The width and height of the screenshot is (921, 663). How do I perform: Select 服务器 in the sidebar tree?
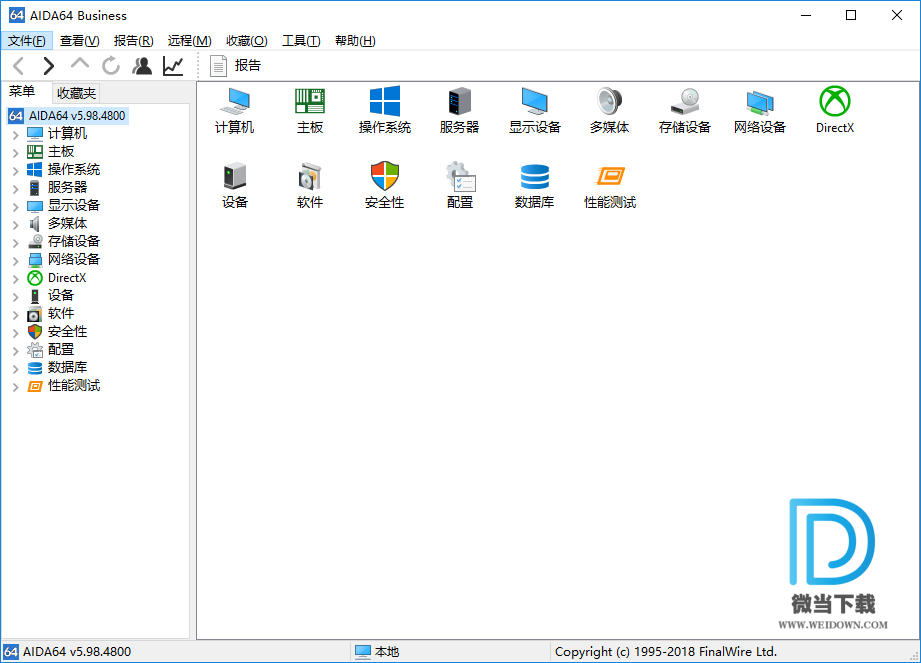(57, 187)
